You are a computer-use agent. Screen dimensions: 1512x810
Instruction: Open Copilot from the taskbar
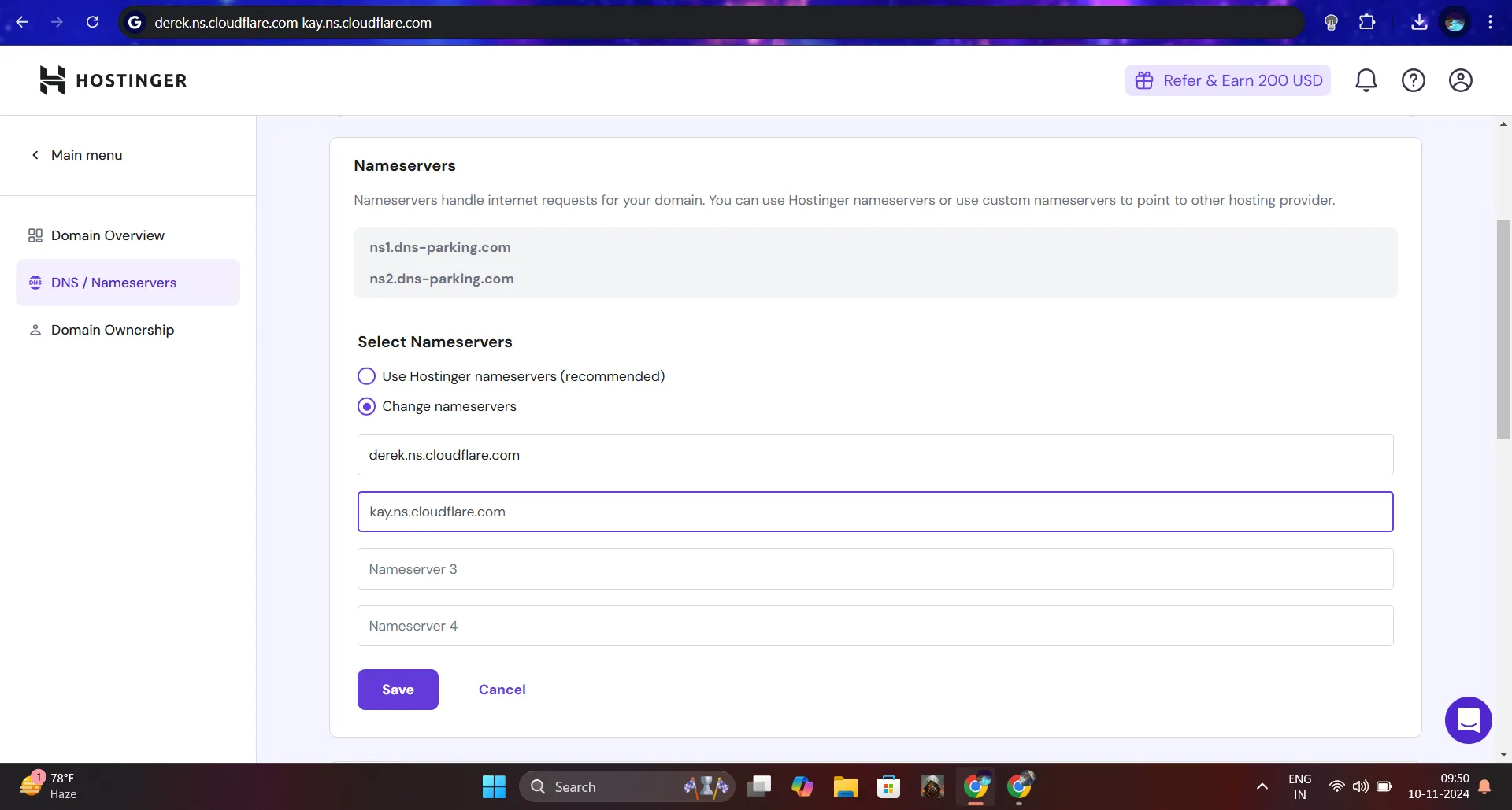tap(802, 786)
